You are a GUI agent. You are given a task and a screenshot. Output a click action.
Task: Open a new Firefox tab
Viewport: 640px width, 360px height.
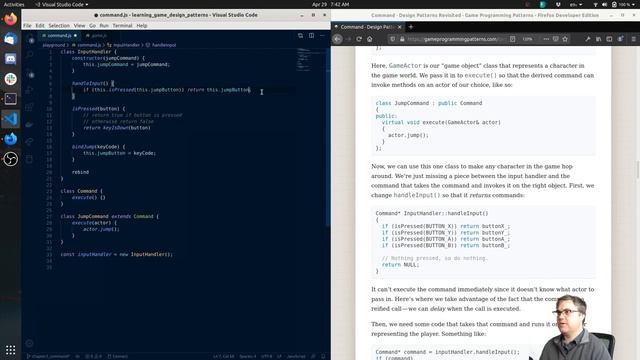(411, 27)
